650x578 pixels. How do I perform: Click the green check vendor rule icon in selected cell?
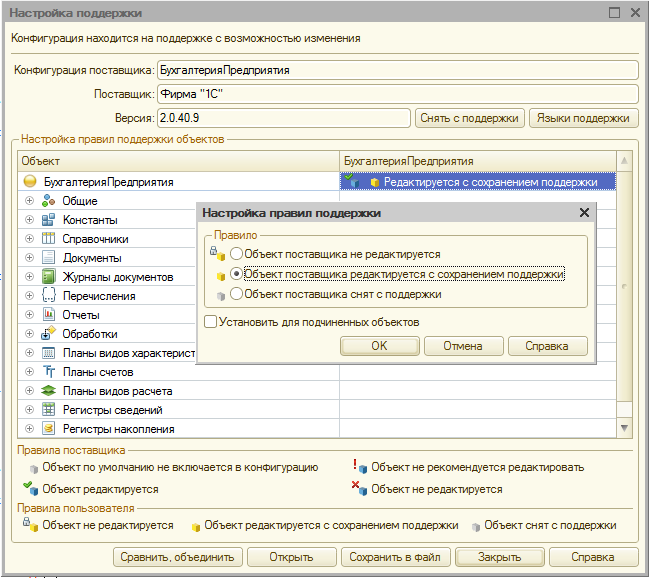tap(352, 181)
